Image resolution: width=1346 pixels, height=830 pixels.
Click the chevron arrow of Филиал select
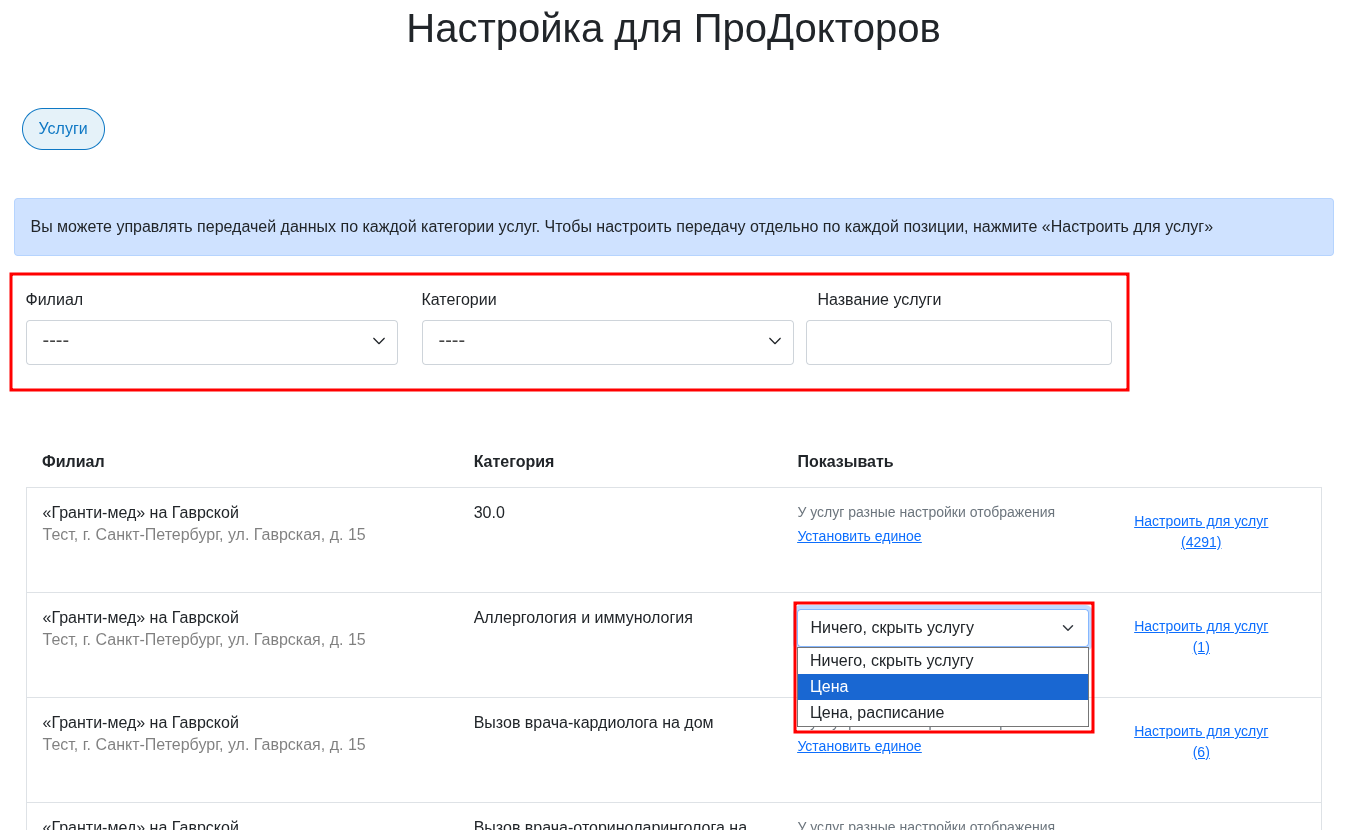tap(379, 341)
